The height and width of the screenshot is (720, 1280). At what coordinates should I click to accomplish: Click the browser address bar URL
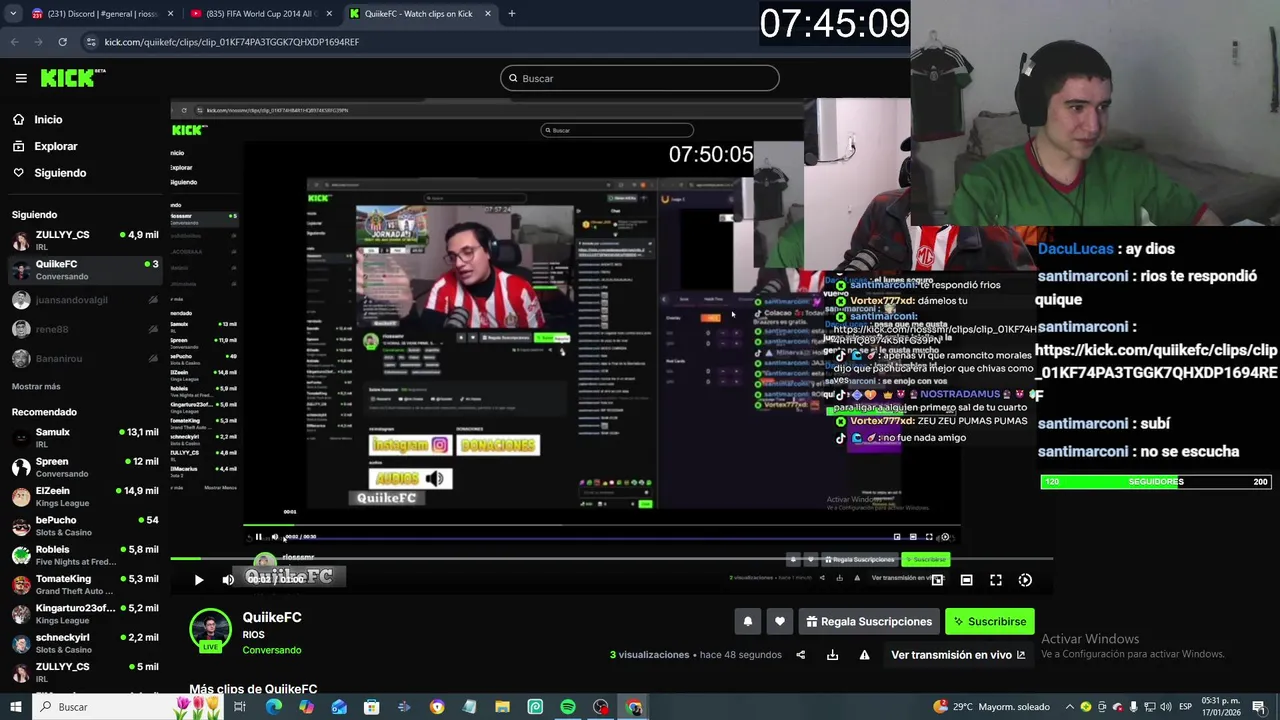[231, 42]
